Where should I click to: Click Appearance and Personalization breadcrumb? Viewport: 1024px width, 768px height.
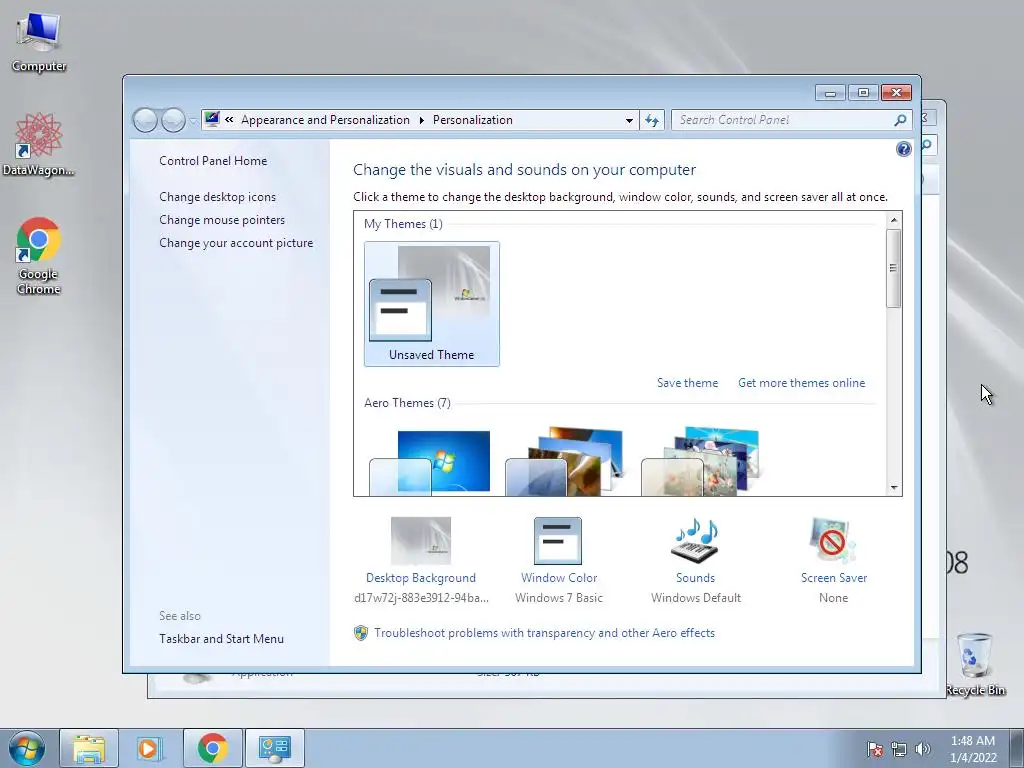coord(325,120)
